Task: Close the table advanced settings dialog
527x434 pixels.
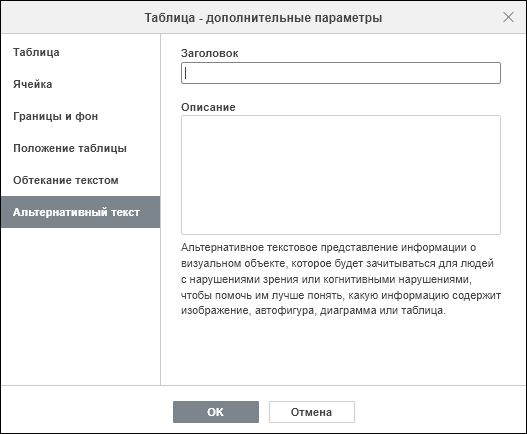Action: tap(508, 17)
